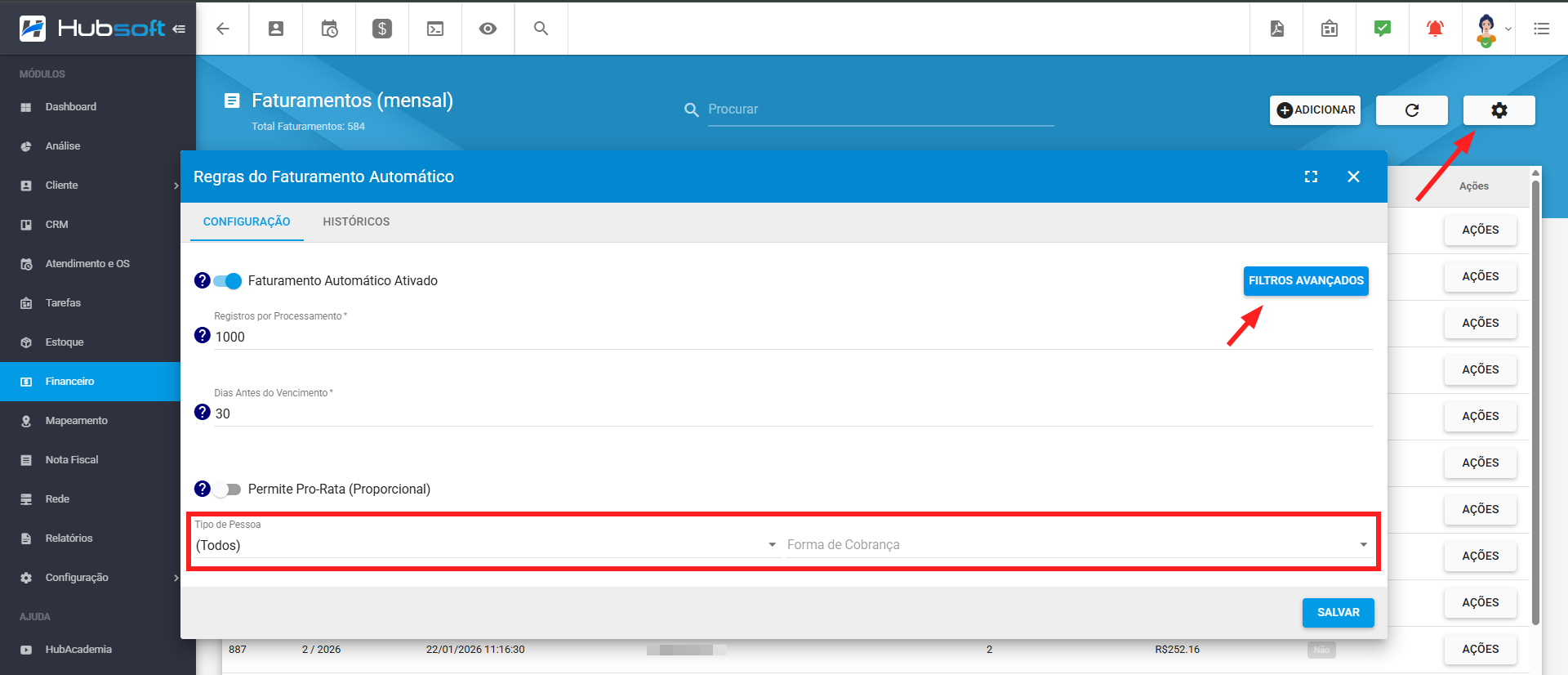The image size is (1568, 675).
Task: Open the red alarm notifications icon
Action: [x=1435, y=29]
